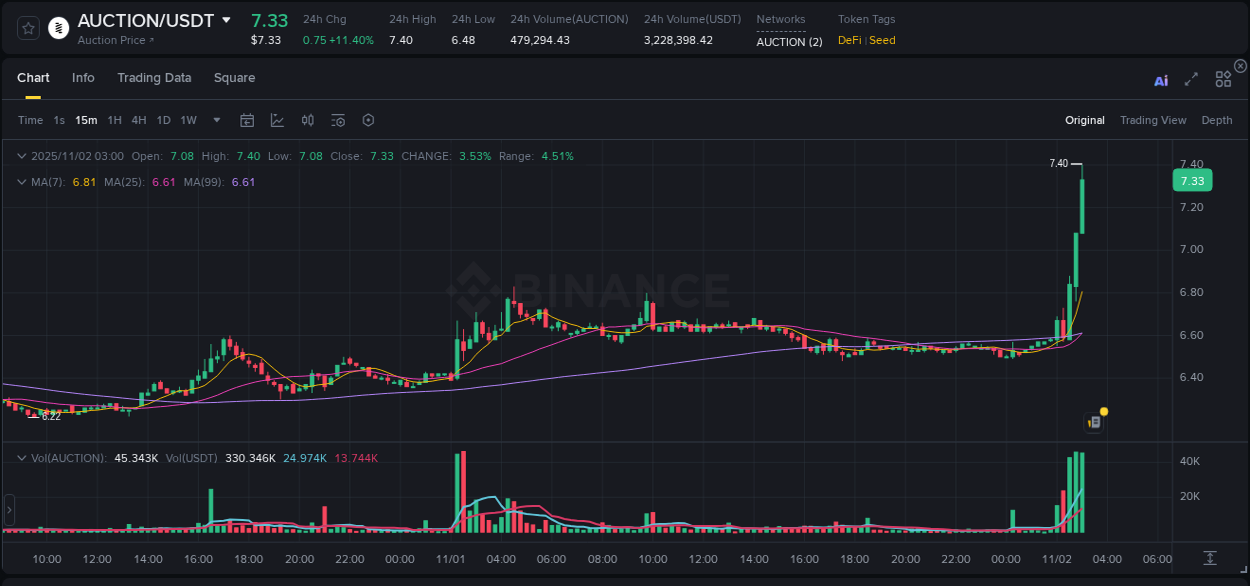Open the chart preferences gear icon
1250x586 pixels.
click(368, 120)
